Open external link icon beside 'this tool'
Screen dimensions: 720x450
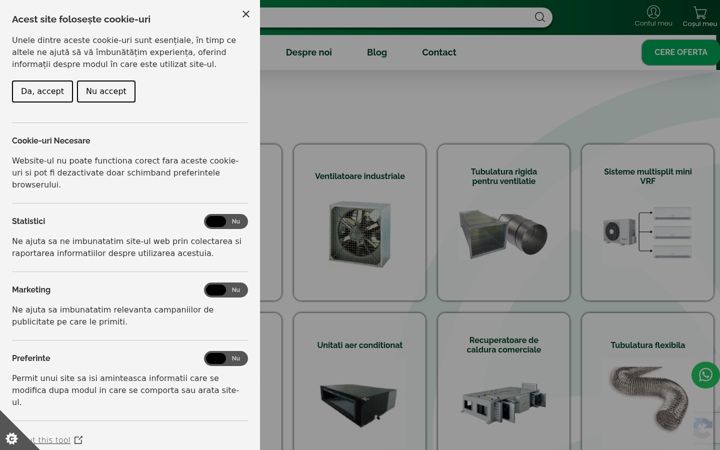[78, 440]
